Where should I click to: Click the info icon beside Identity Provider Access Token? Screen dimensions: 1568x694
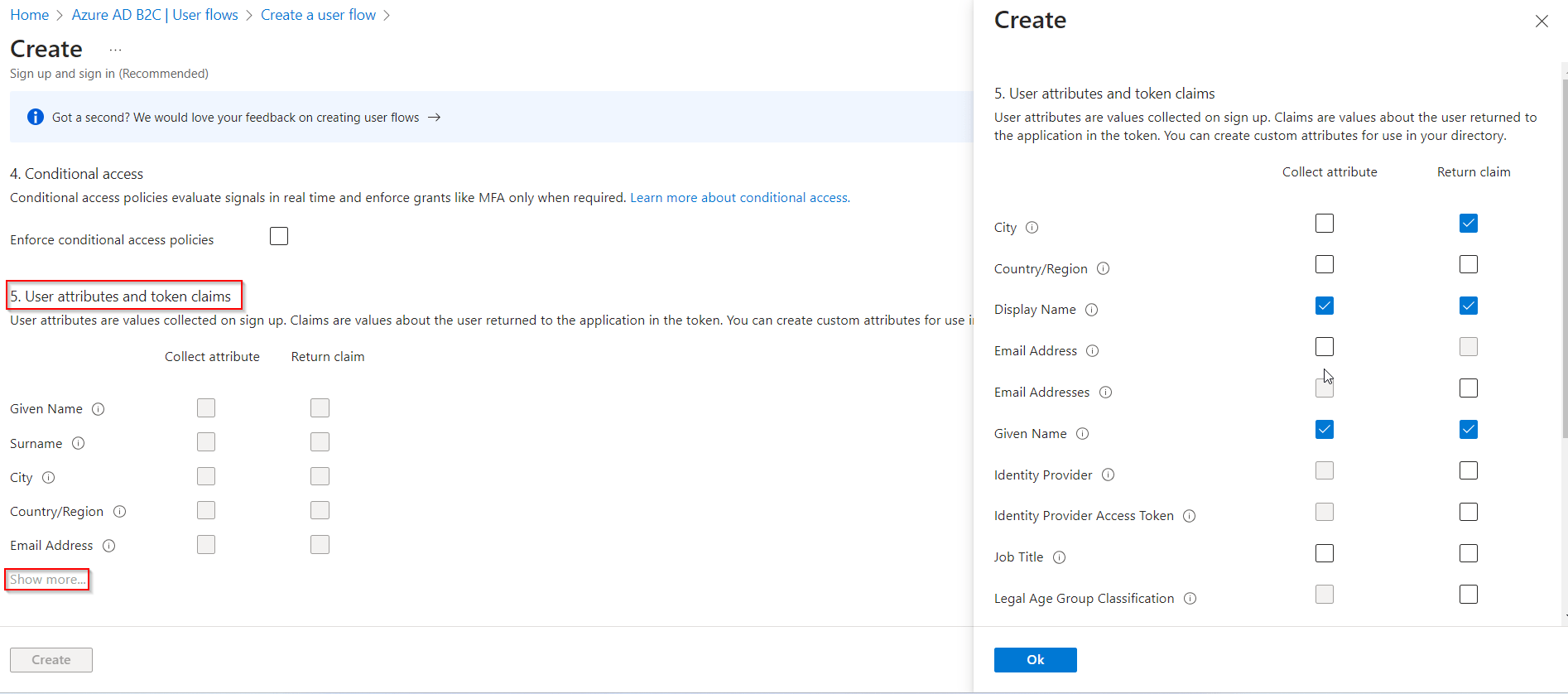(x=1189, y=516)
